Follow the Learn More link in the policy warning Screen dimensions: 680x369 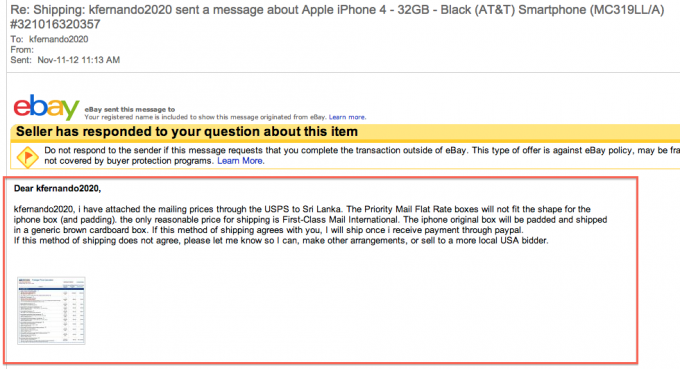coord(240,161)
